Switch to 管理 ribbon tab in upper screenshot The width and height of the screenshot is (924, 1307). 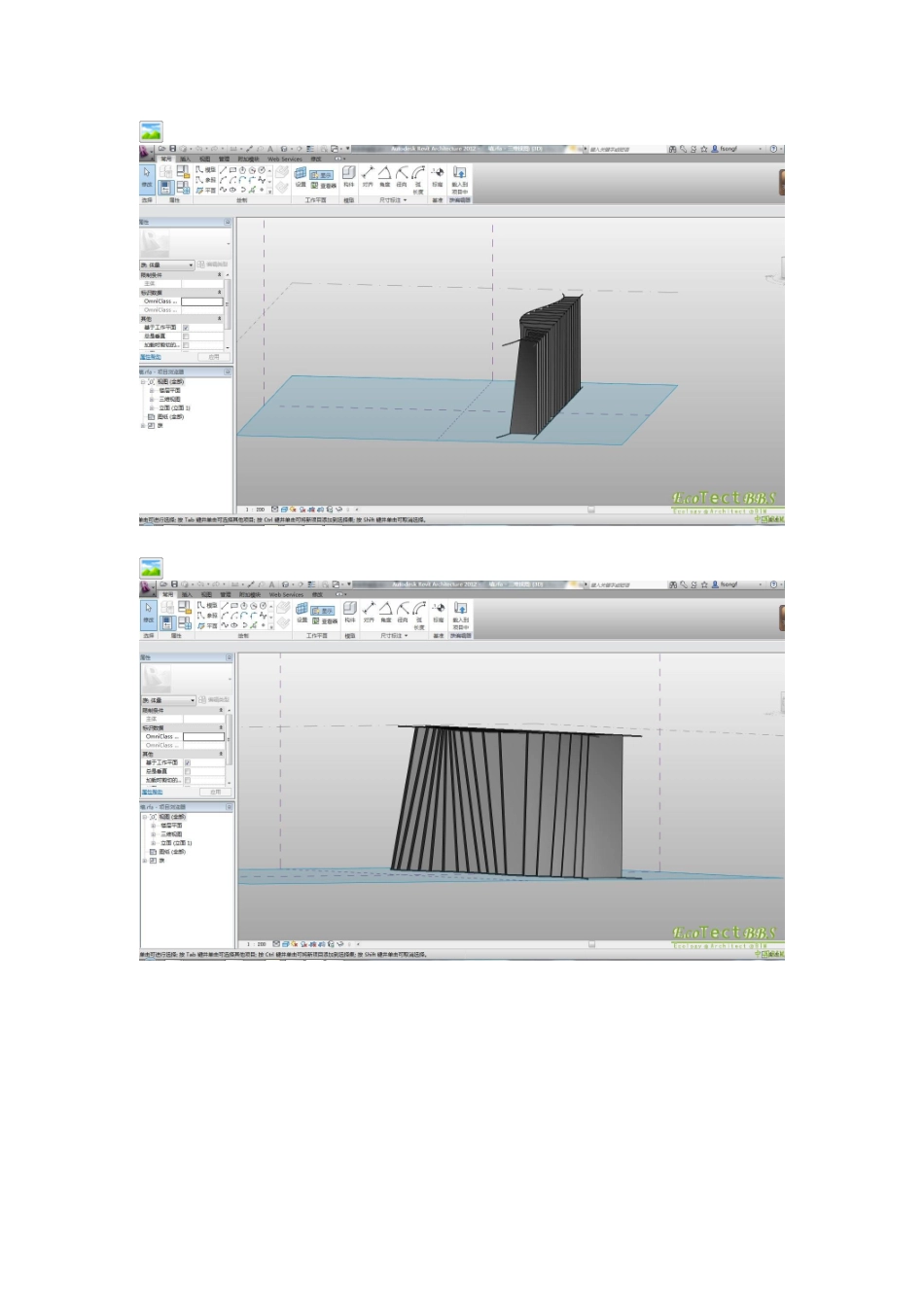(x=225, y=159)
